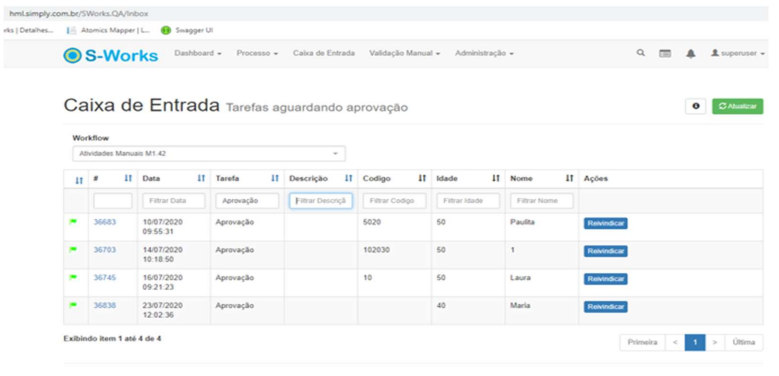Click the S-Works logo

point(111,56)
